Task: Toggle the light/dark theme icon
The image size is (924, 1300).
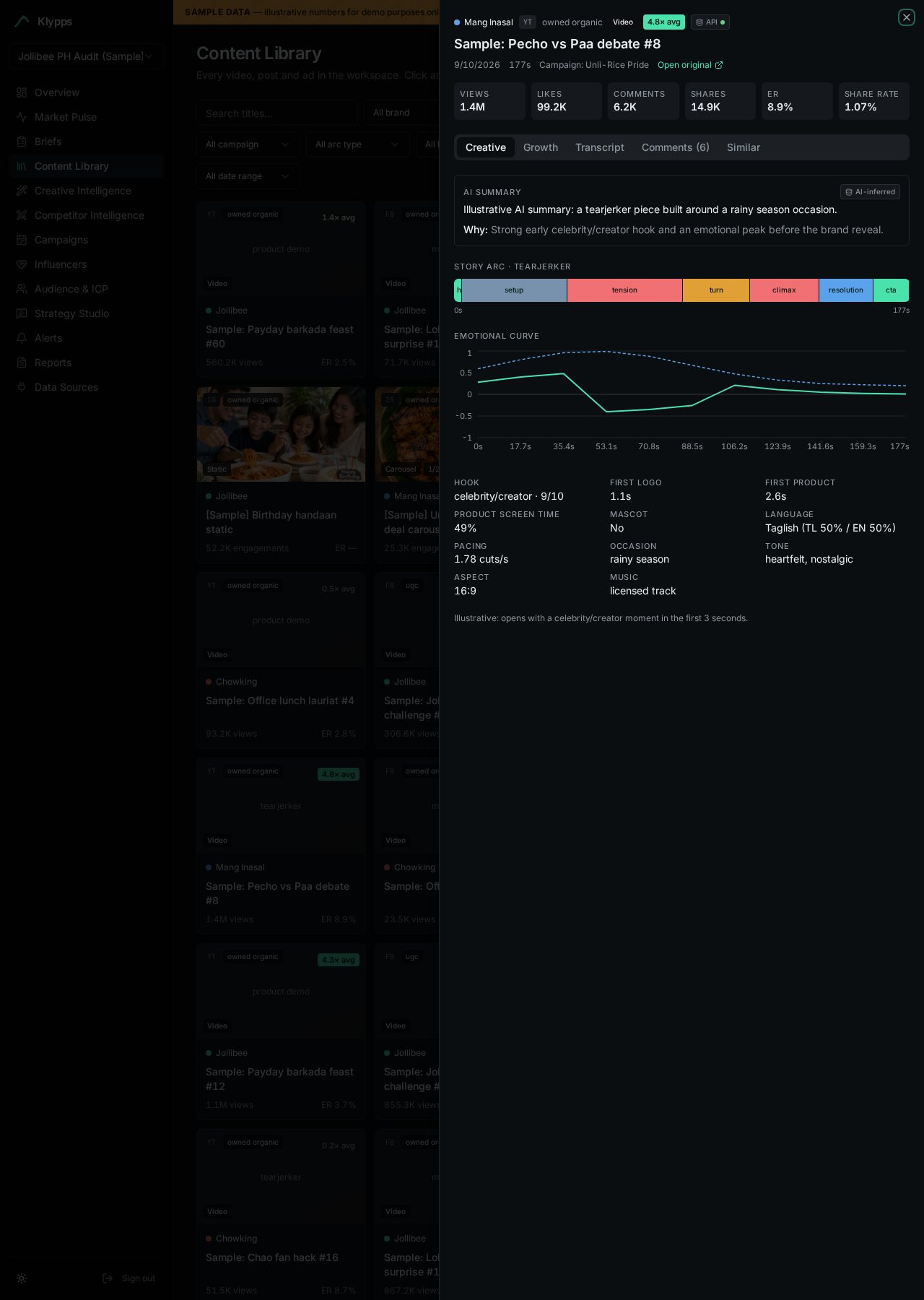Action: pyautogui.click(x=22, y=1278)
